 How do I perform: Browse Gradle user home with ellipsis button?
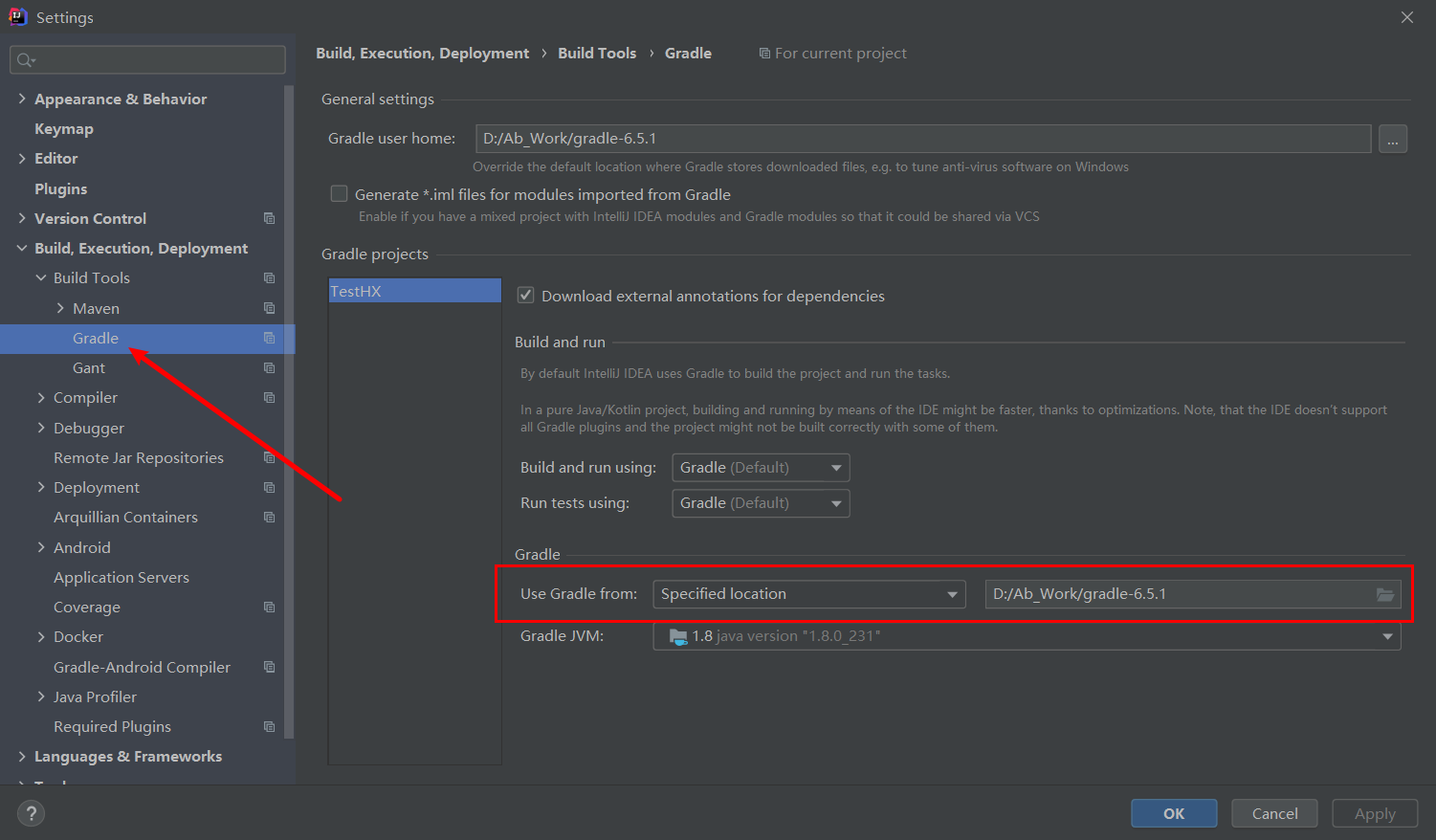pos(1393,139)
